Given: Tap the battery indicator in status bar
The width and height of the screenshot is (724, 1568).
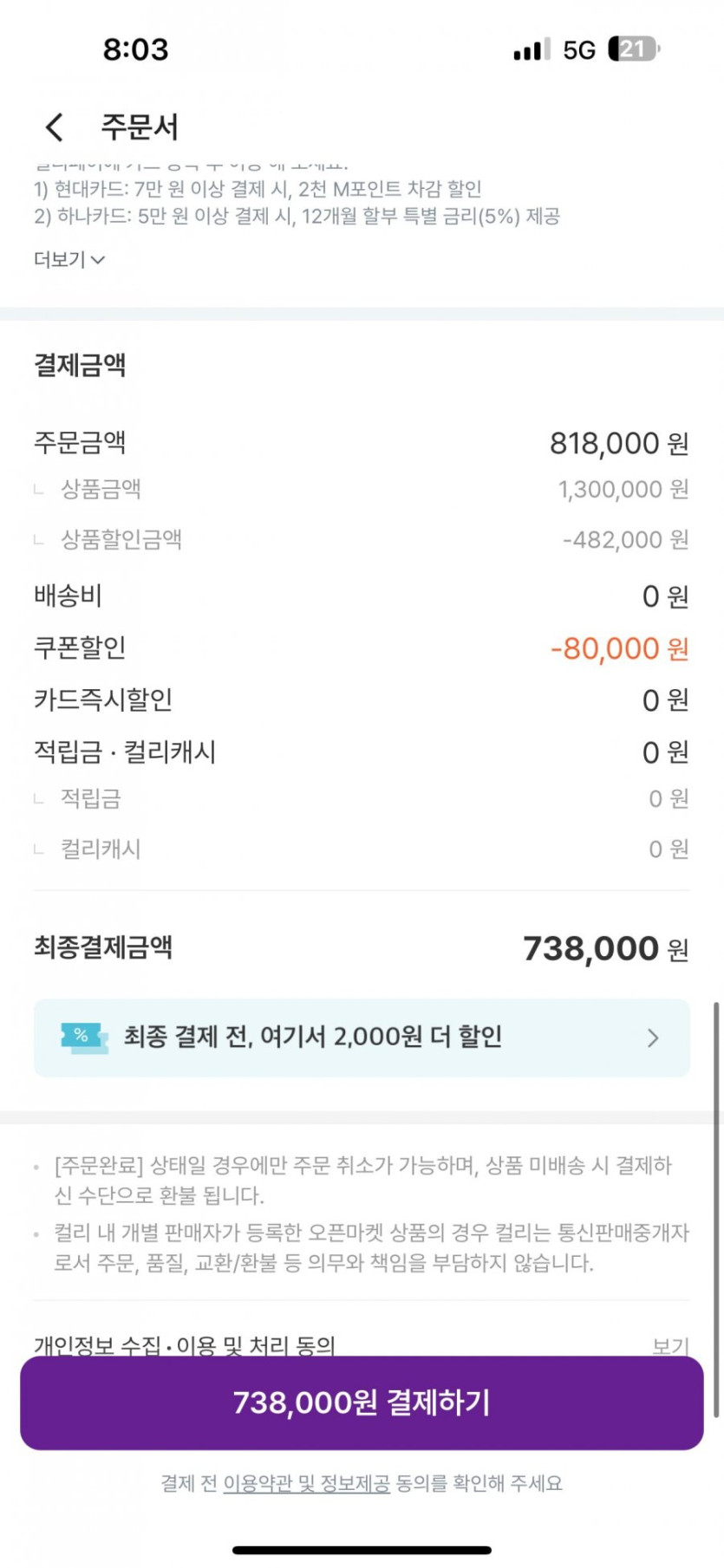Looking at the screenshot, I should [634, 49].
